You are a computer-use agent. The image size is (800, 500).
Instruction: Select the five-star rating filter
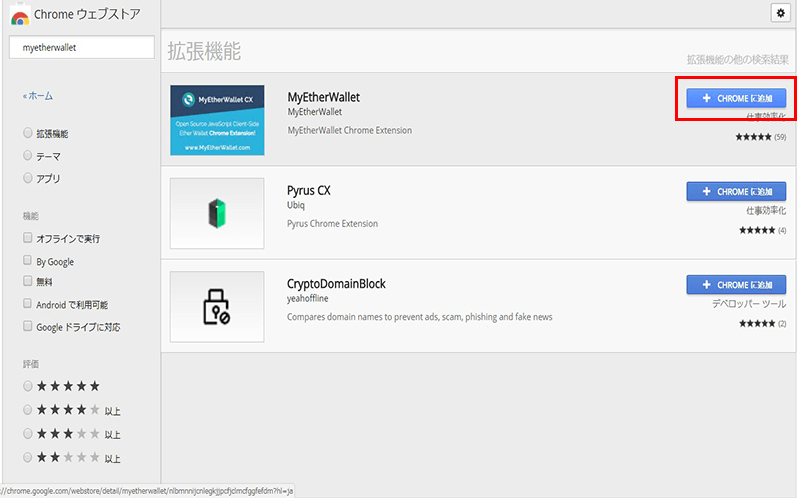28,386
